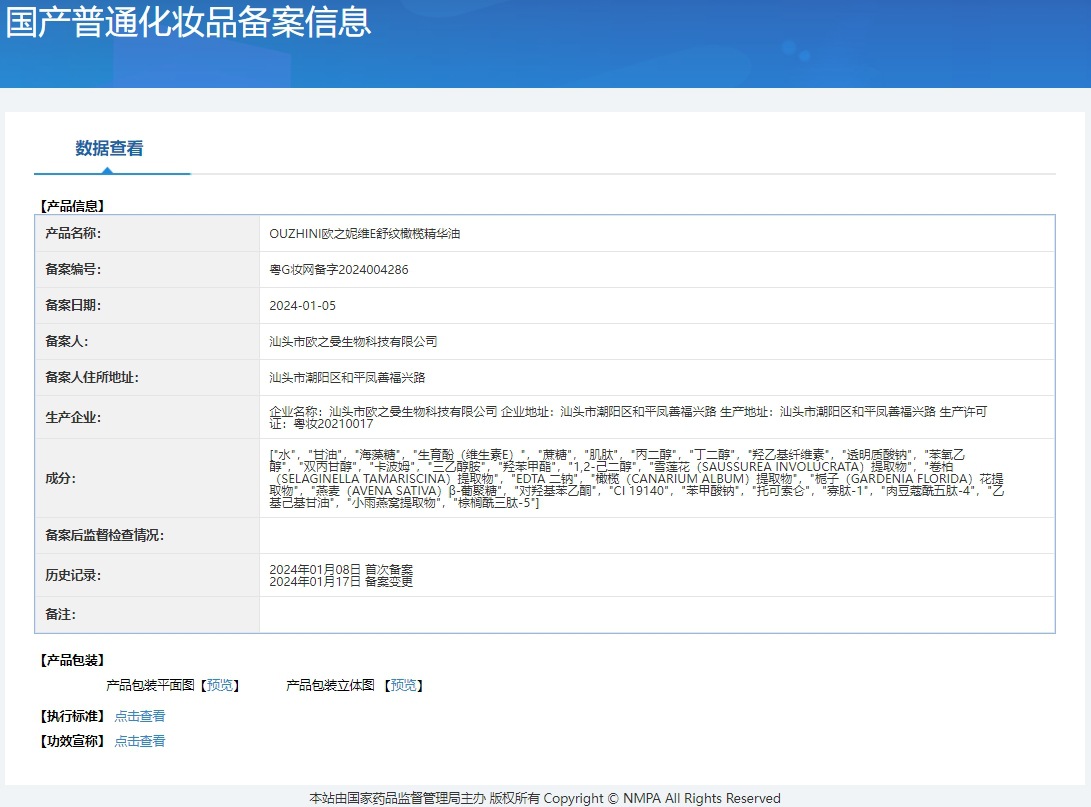Screen dimensions: 1091x807
Task: Select filing date 2024-01-05
Action: 303,305
